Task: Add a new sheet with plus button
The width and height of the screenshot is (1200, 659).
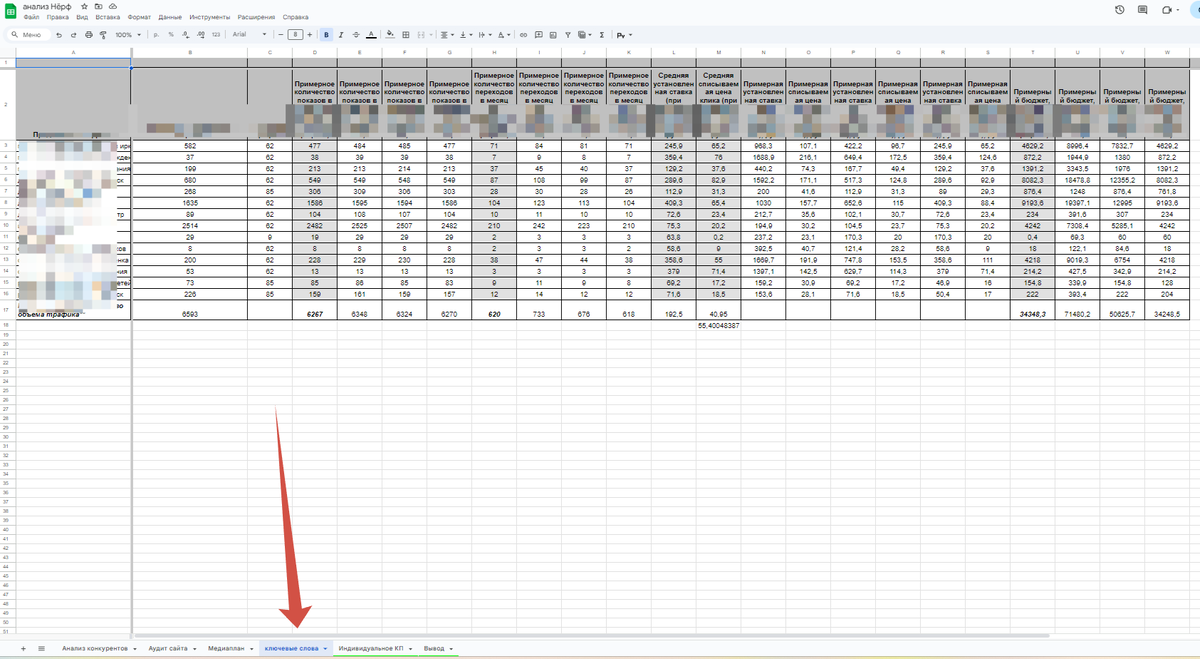Action: [x=24, y=649]
